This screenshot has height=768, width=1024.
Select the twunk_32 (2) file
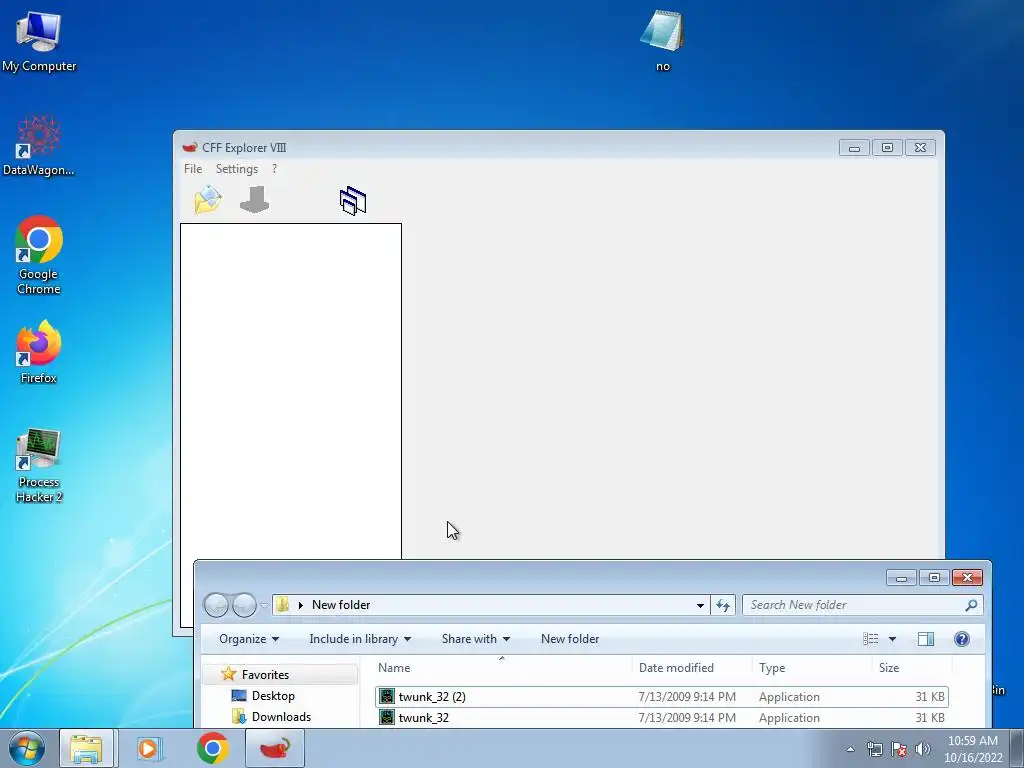pos(662,697)
